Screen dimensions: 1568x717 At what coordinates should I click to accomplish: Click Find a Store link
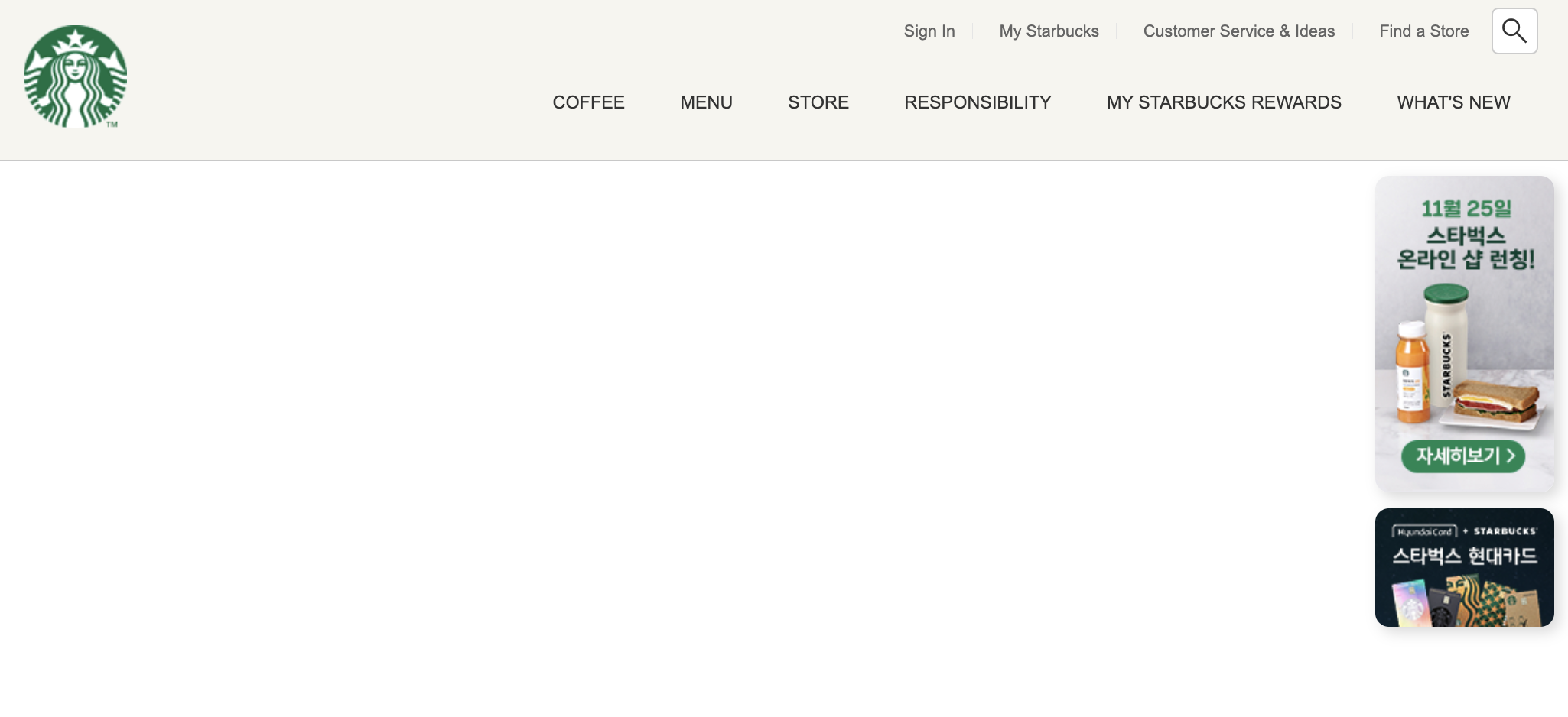(x=1424, y=31)
